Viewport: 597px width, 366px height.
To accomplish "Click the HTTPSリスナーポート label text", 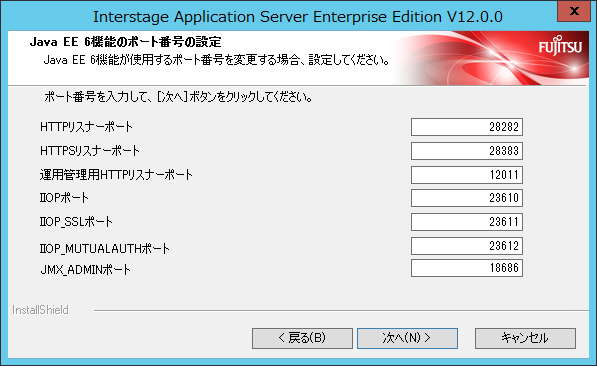I will coord(89,151).
